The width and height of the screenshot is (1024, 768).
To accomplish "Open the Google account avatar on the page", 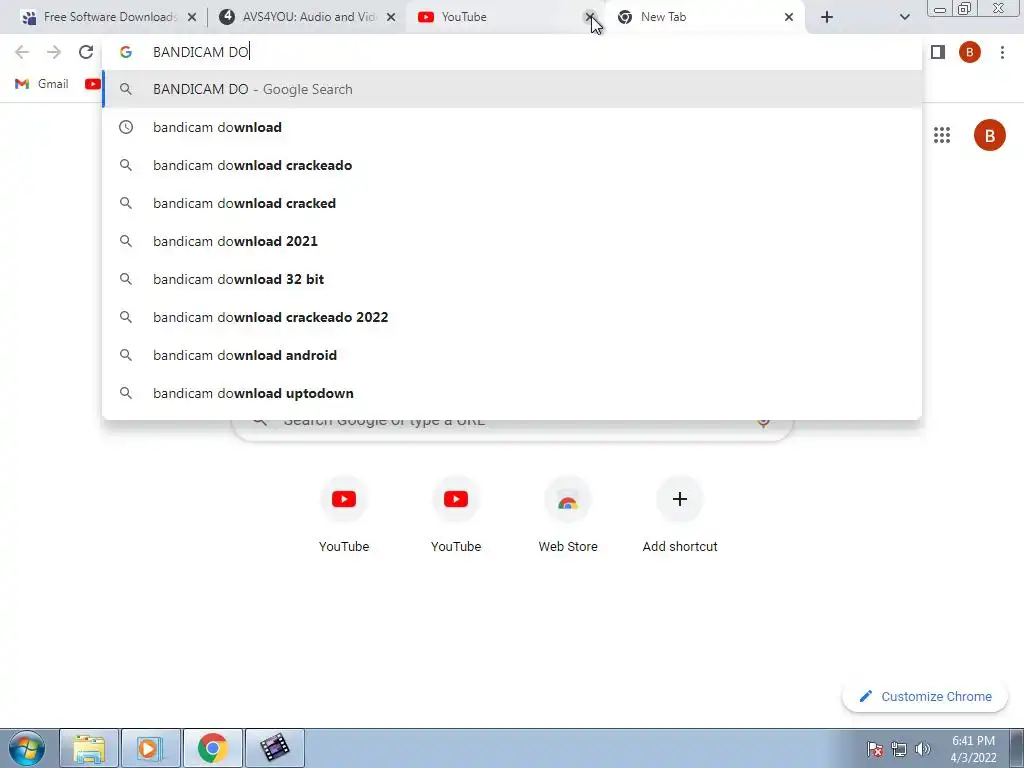I will click(989, 135).
